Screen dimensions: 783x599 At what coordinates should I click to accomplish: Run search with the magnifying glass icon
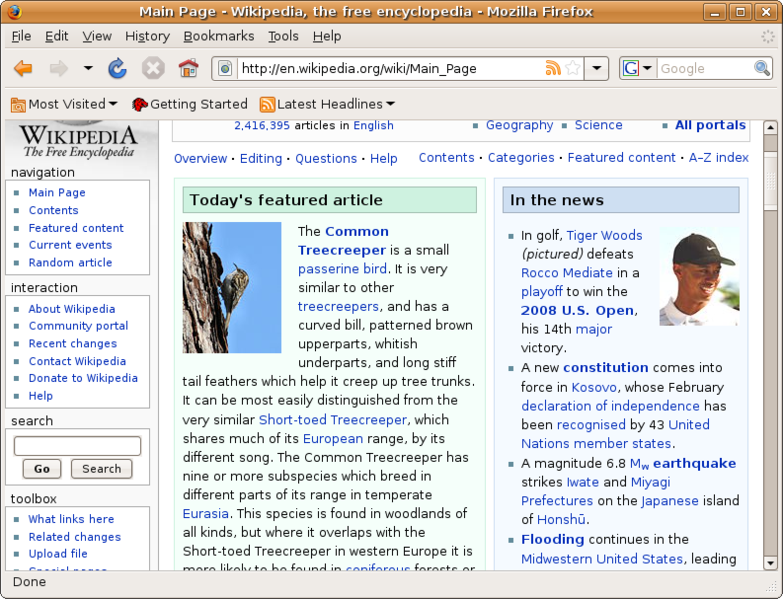[x=762, y=68]
